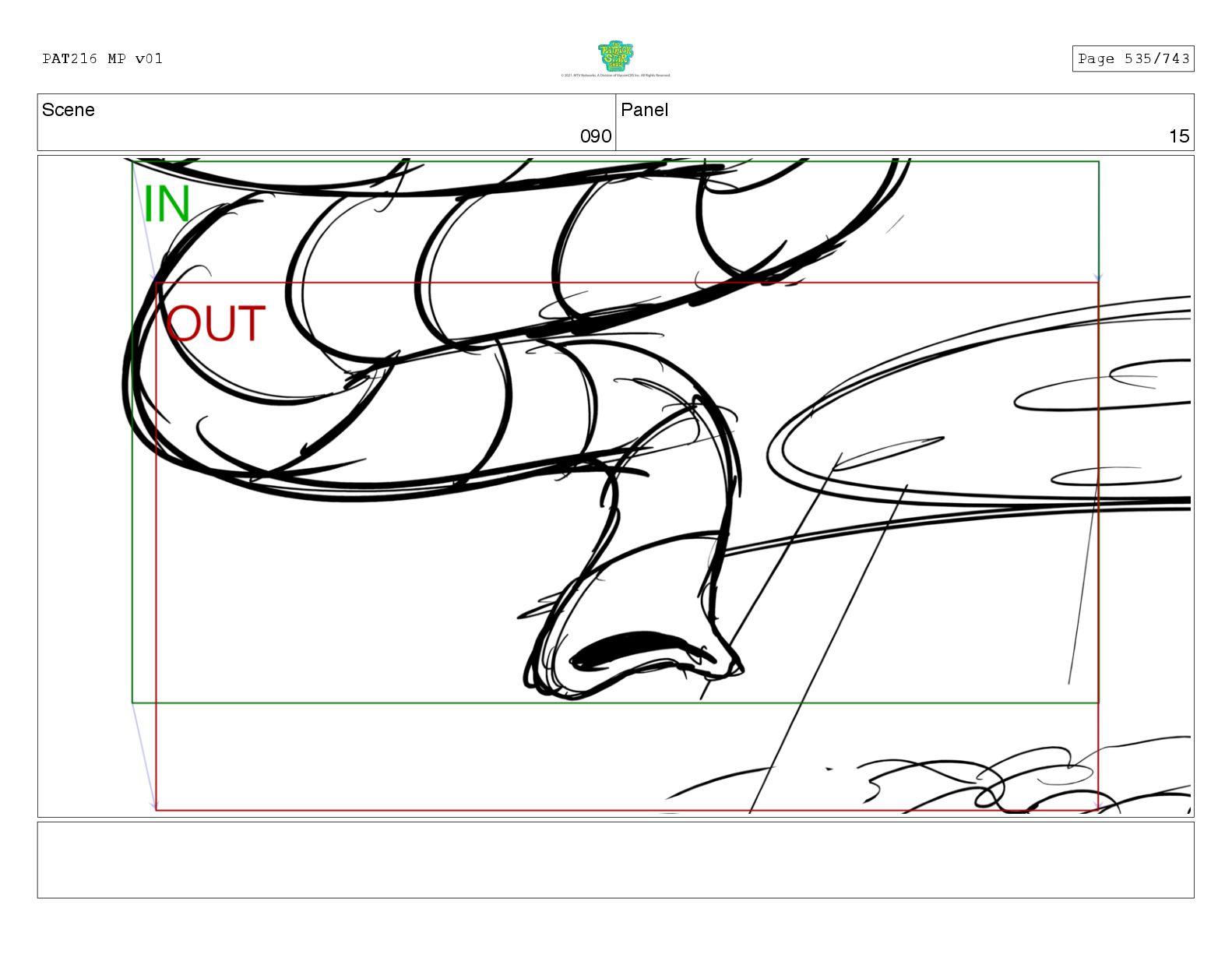1232x954 pixels.
Task: Click the Patrick Star Show logo
Action: coord(615,56)
